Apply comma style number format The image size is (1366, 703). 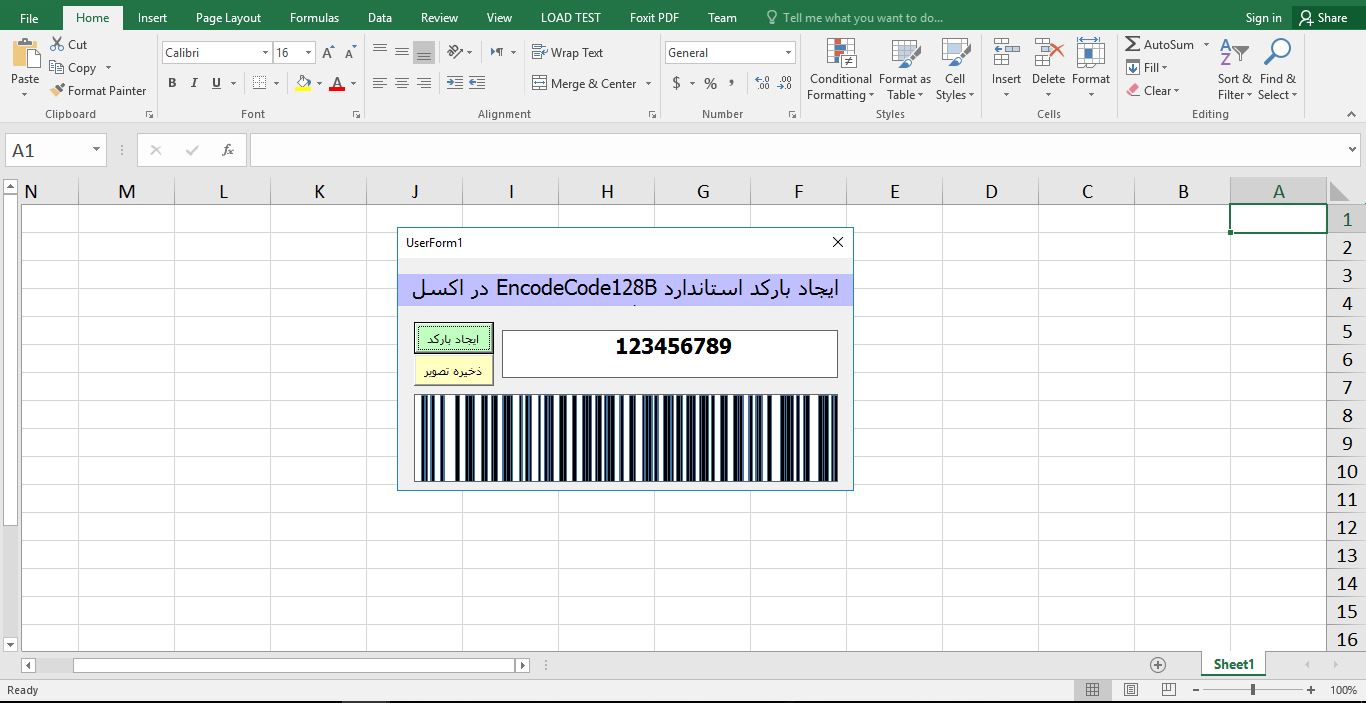coord(732,84)
